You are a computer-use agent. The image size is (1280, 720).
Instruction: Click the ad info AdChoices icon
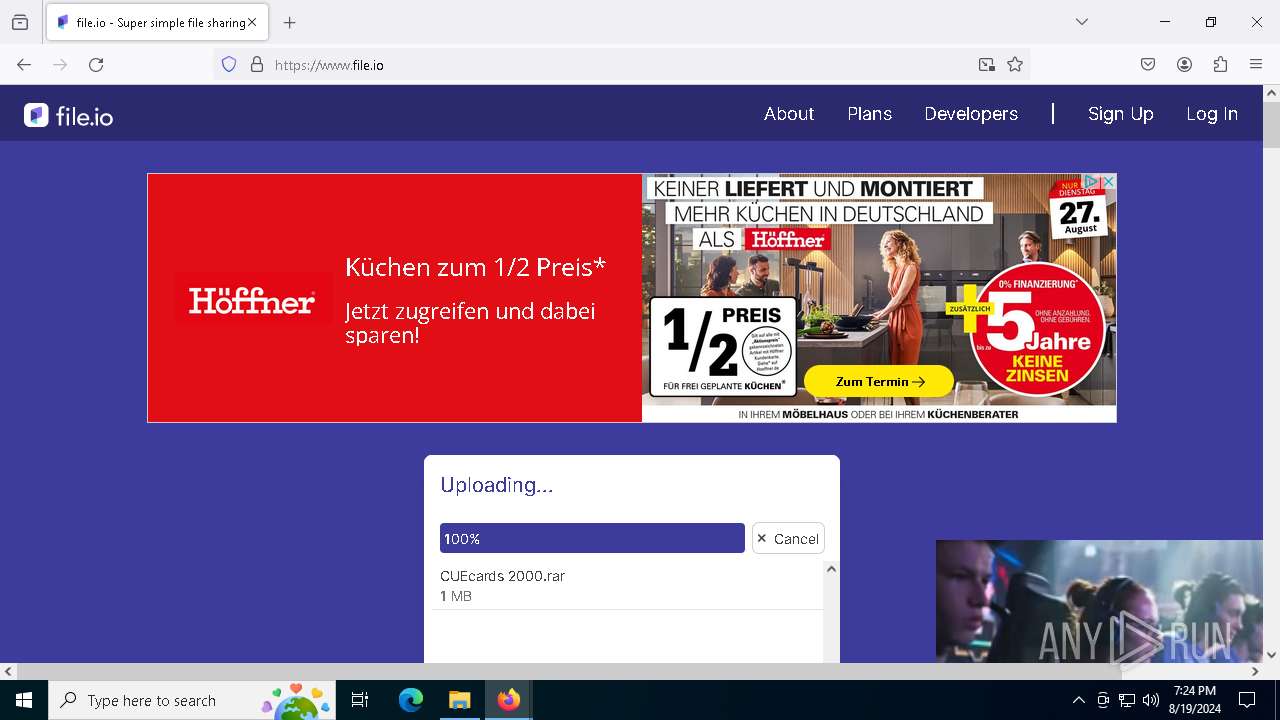1092,182
